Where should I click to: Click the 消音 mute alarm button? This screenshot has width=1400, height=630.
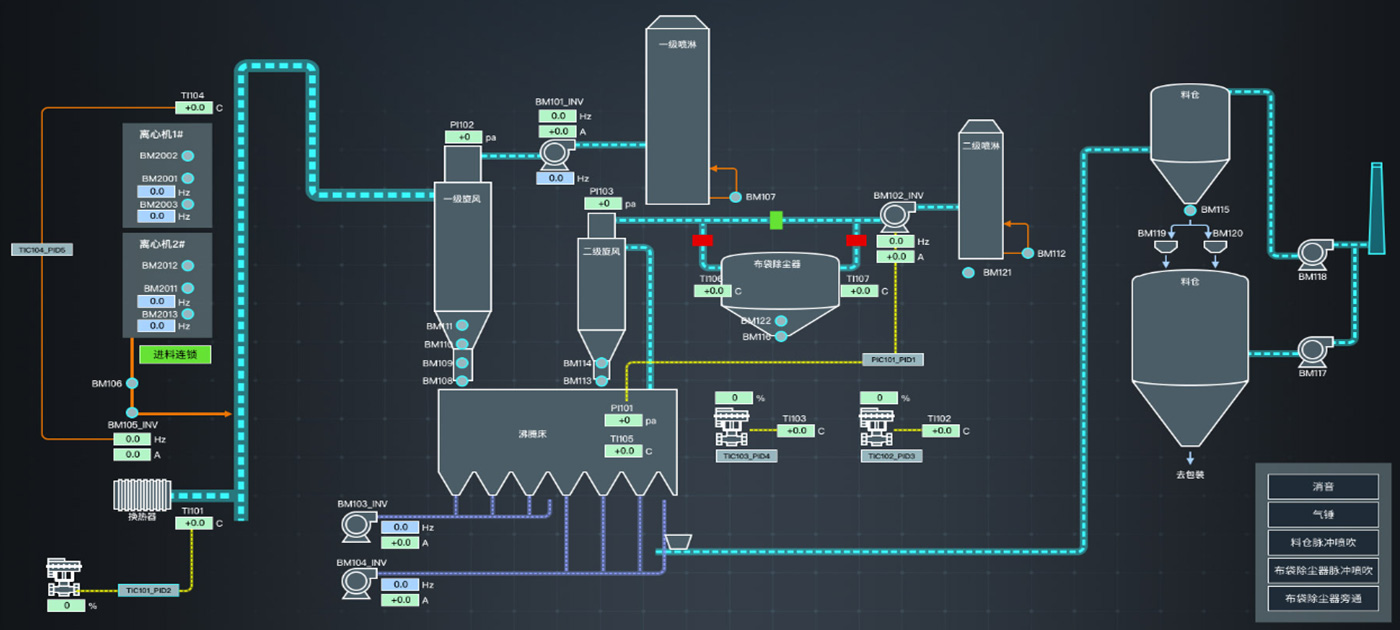point(1323,487)
